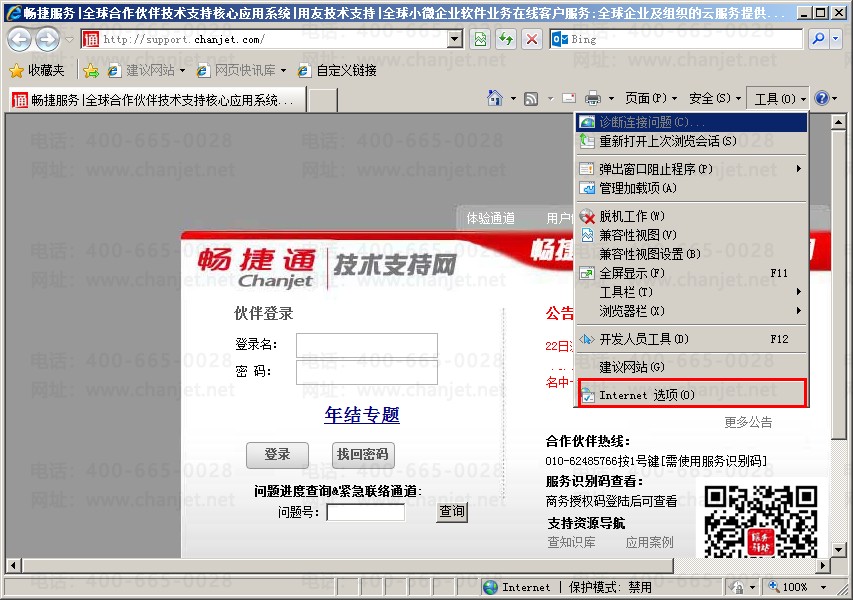Click the Compatibility View icon beside address bar
The width and height of the screenshot is (853, 600).
(480, 39)
